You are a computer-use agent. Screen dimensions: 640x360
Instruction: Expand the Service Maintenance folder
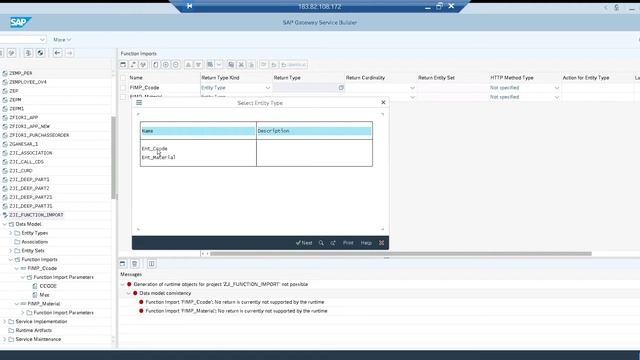4,339
